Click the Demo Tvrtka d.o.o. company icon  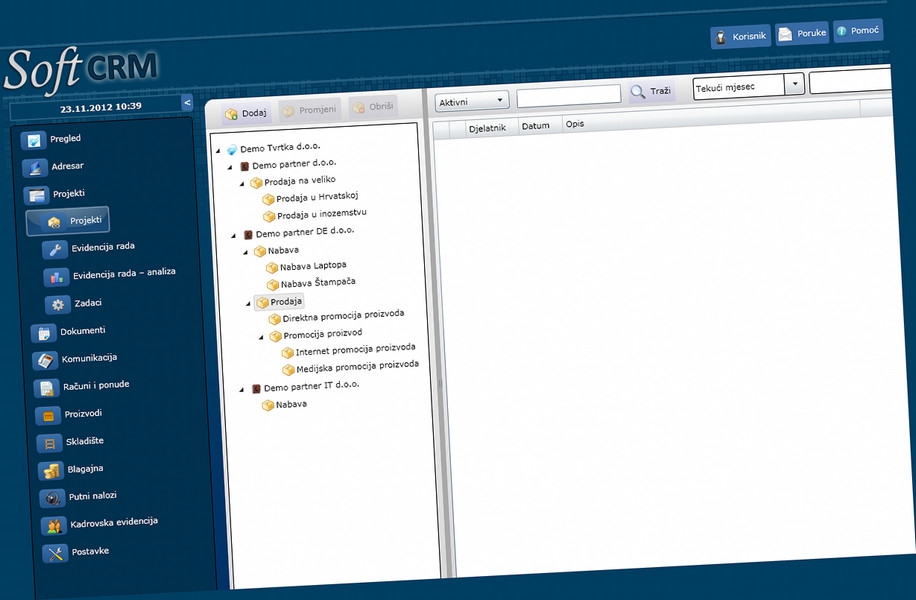[x=232, y=150]
